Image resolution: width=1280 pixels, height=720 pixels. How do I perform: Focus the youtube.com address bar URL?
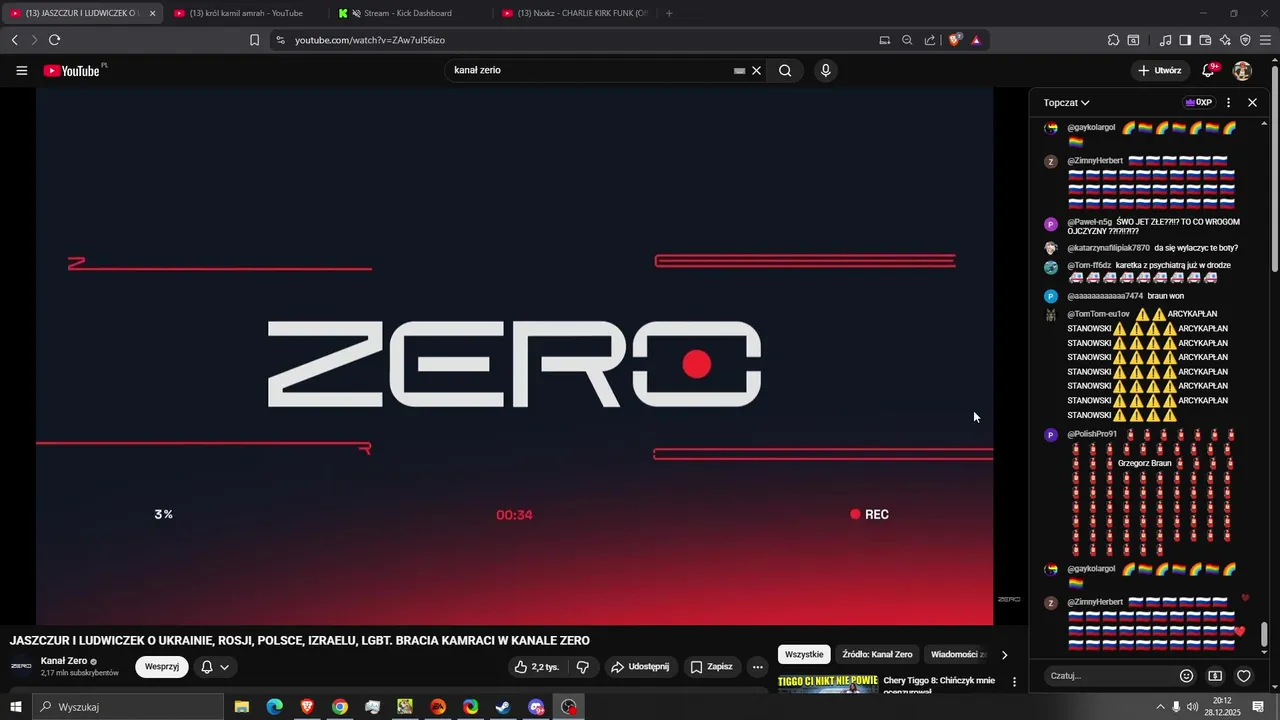coord(370,40)
